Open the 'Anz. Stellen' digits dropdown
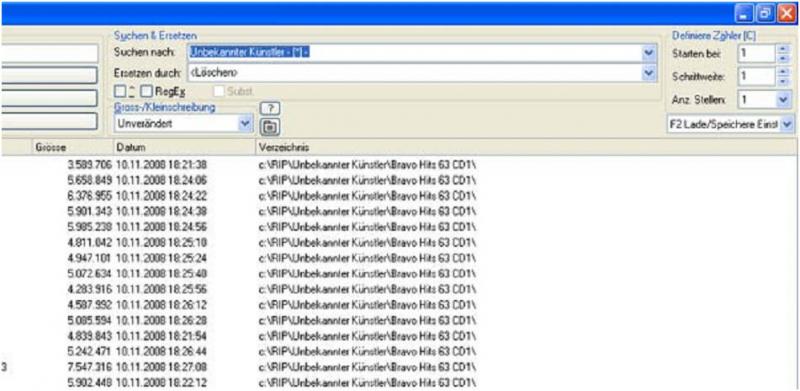The height and width of the screenshot is (391, 800). 783,100
